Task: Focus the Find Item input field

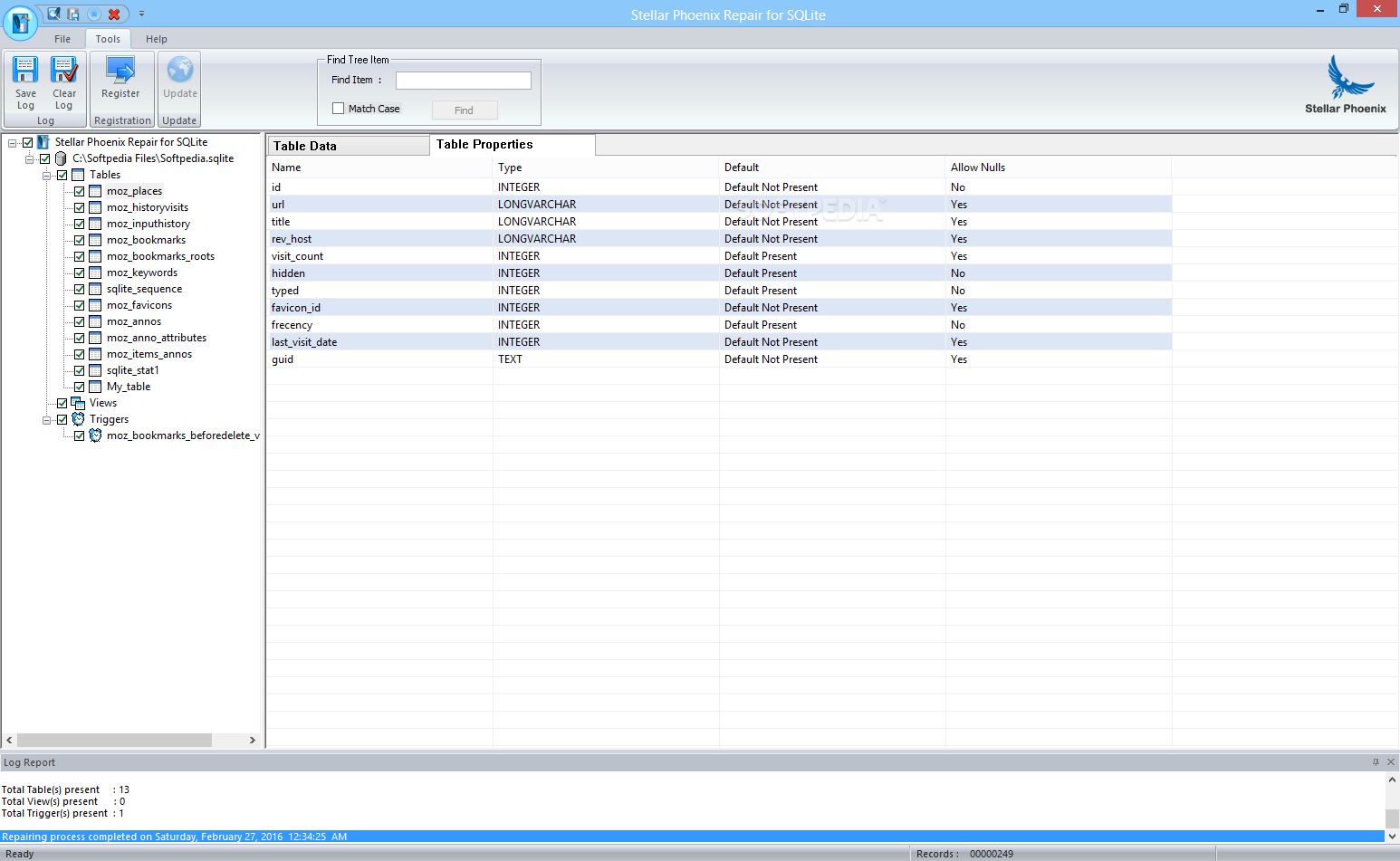Action: point(464,81)
